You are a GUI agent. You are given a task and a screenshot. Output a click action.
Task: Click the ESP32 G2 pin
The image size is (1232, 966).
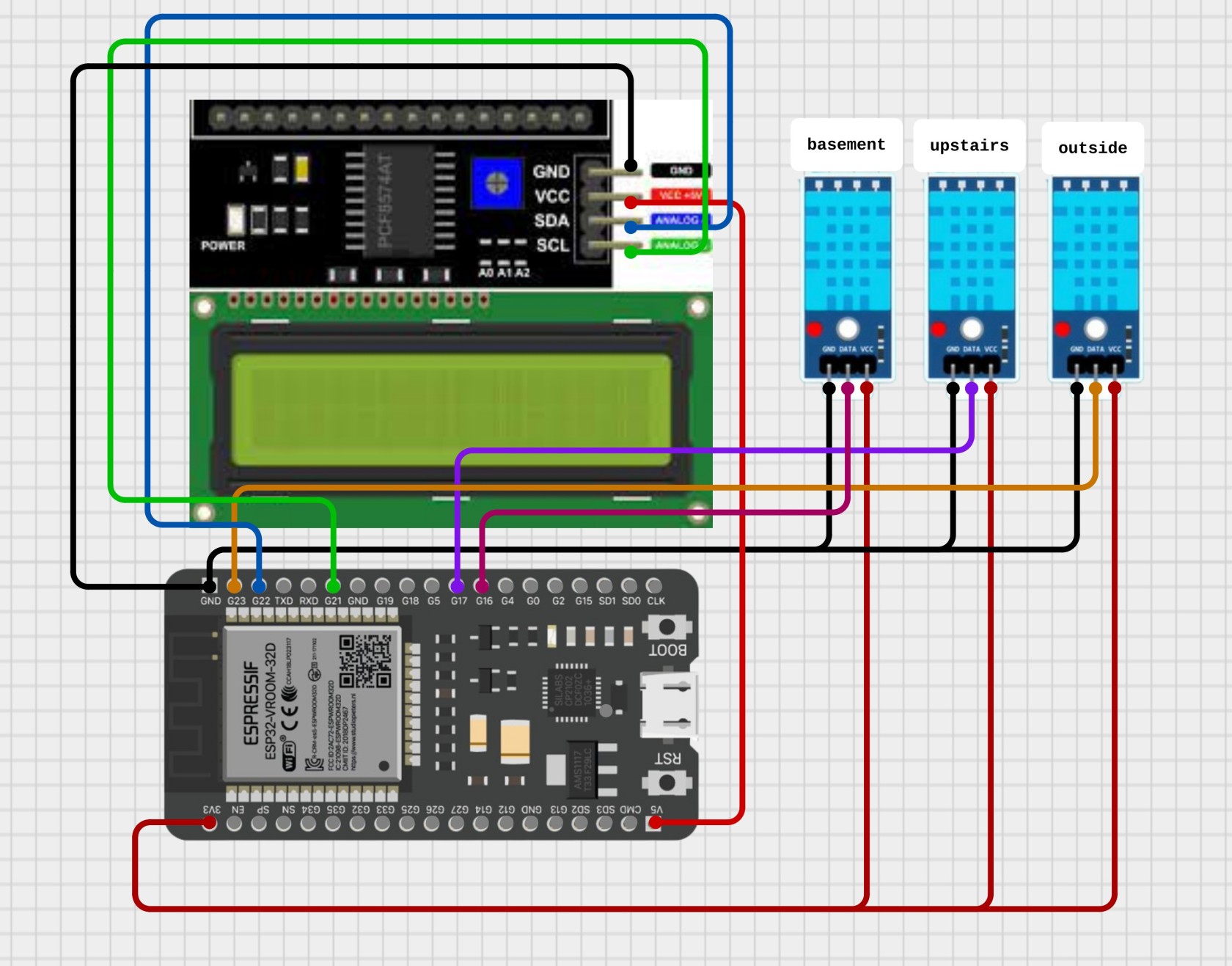pos(556,585)
